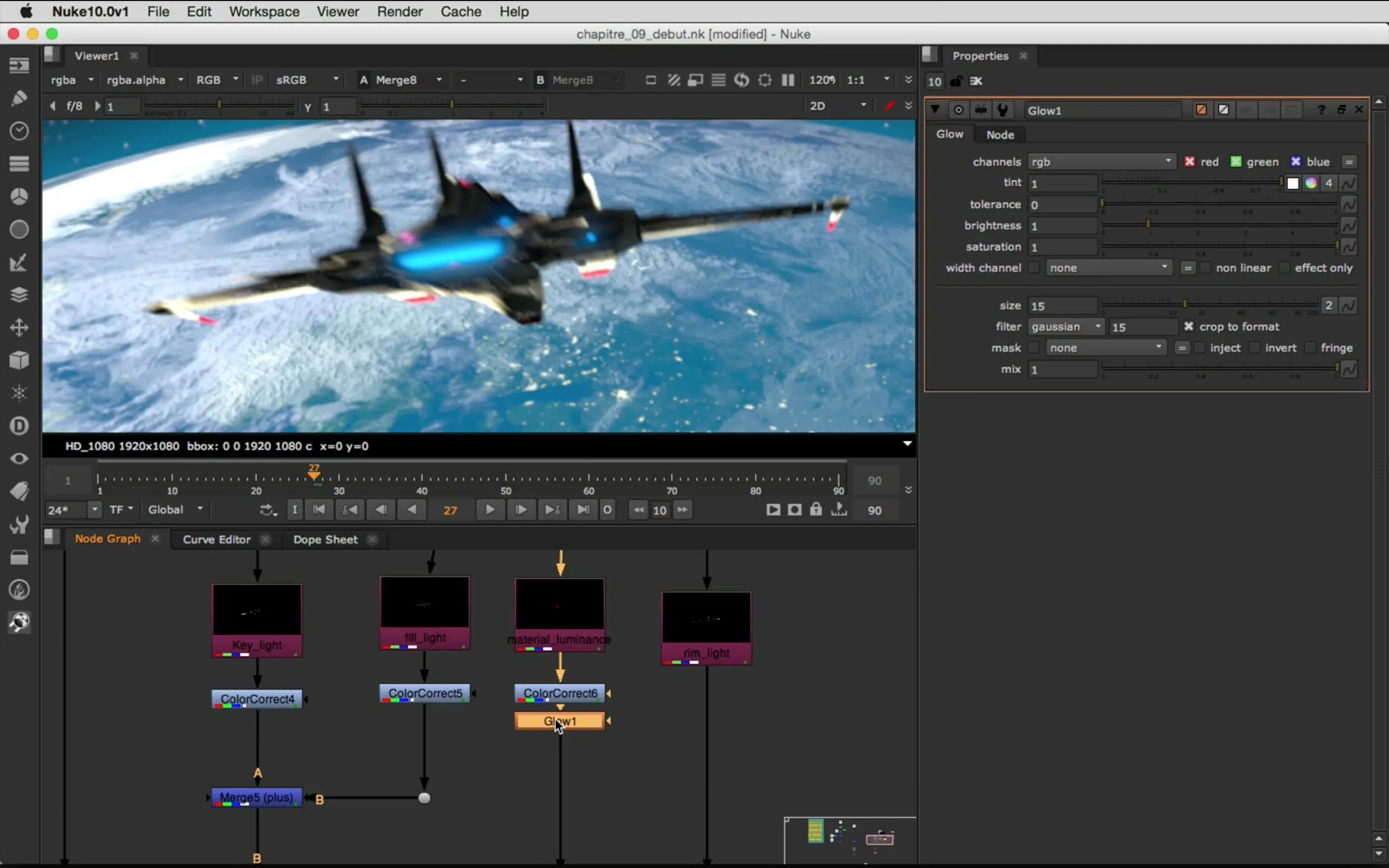The height and width of the screenshot is (868, 1389).
Task: Click the brightness slider track
Action: [x=1220, y=224]
